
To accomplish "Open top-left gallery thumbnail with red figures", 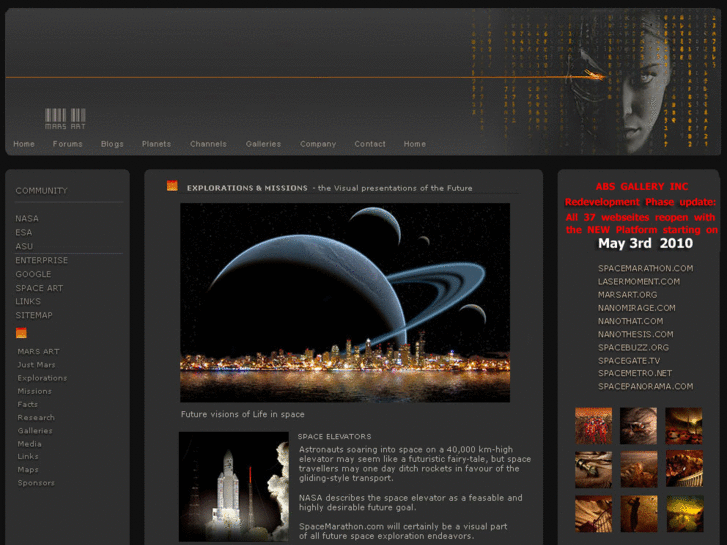I will [x=593, y=426].
